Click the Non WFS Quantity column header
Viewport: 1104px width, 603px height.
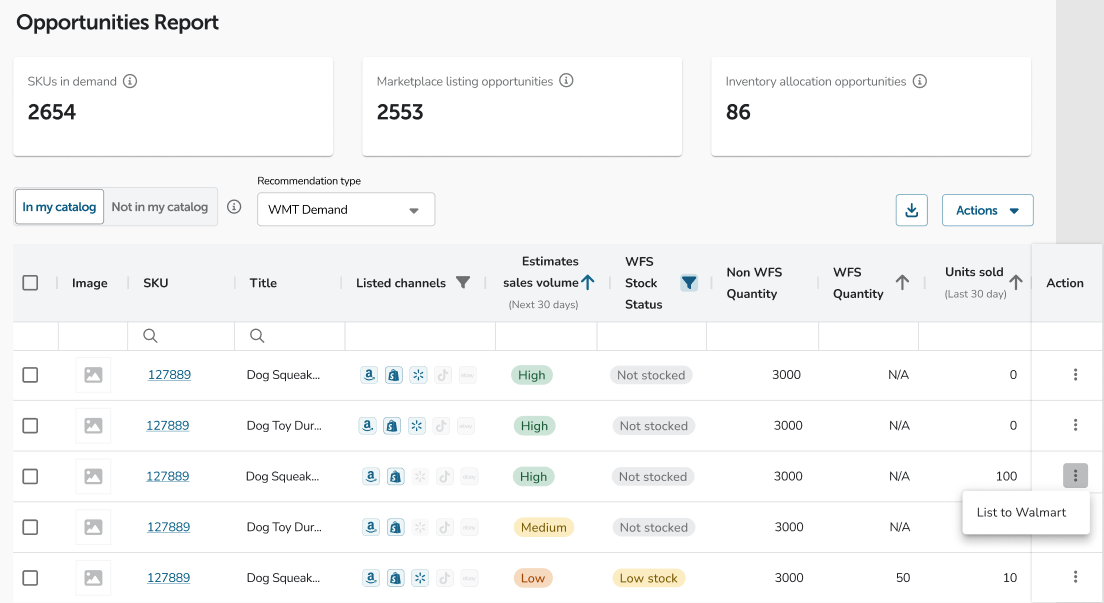[754, 282]
